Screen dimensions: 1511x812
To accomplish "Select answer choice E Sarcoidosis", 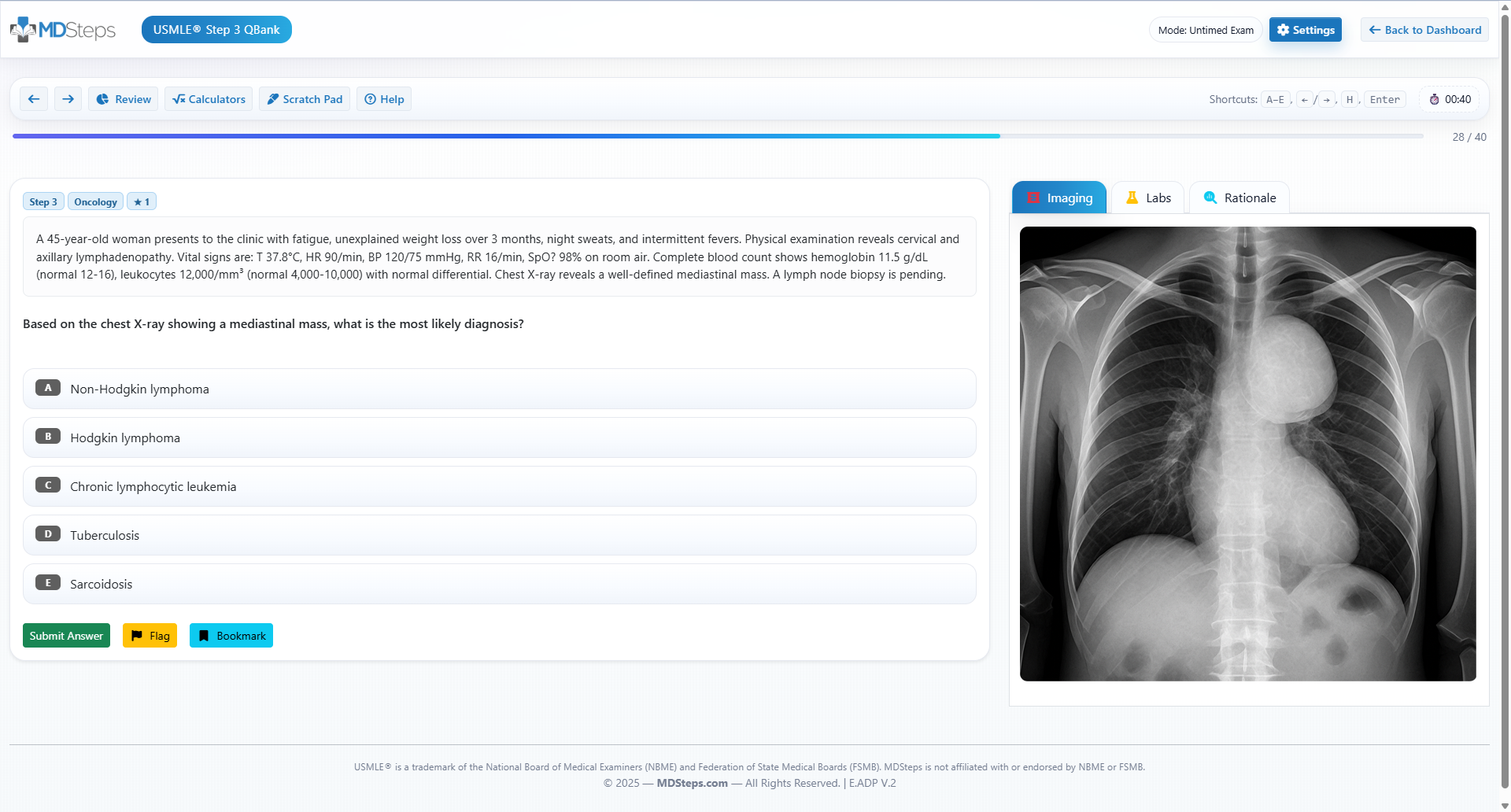I will 499,584.
